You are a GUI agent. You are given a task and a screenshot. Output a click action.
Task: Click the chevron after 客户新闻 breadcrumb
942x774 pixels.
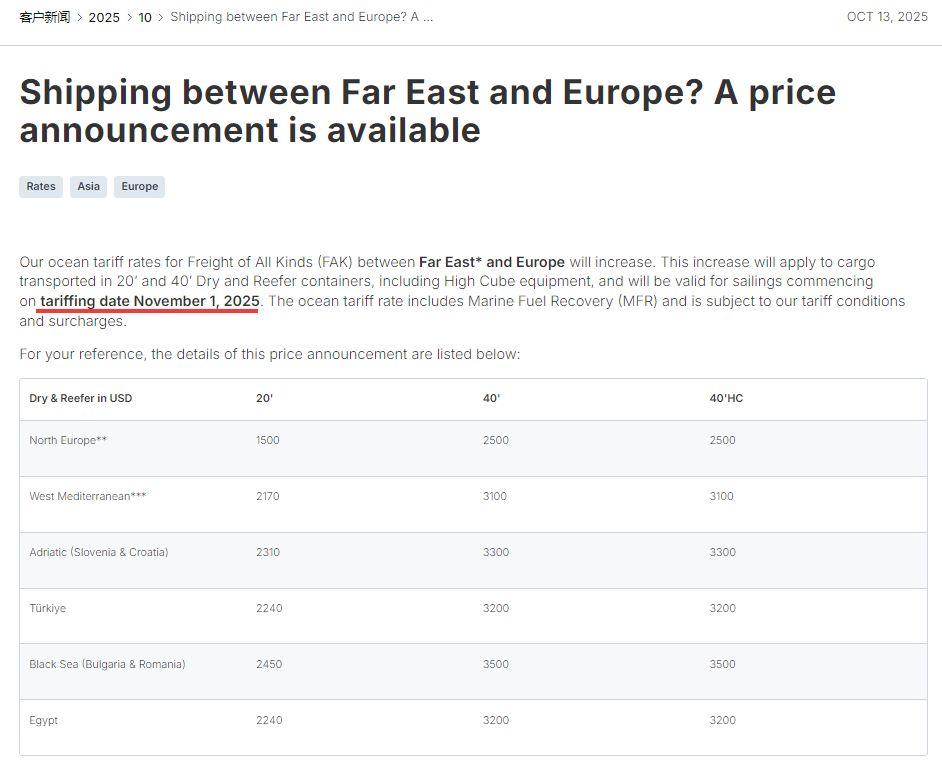click(x=79, y=17)
